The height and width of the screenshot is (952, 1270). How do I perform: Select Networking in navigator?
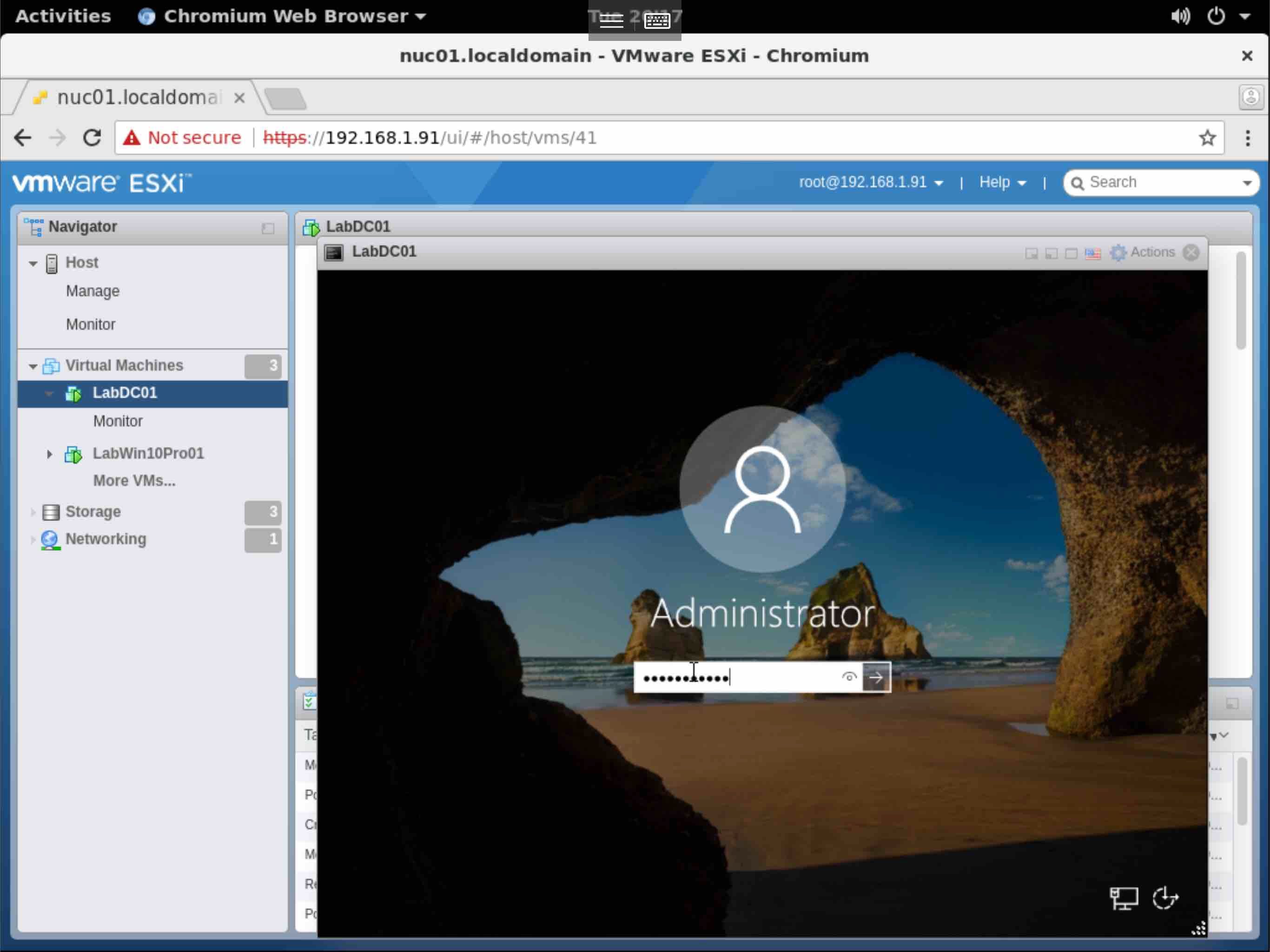[106, 539]
